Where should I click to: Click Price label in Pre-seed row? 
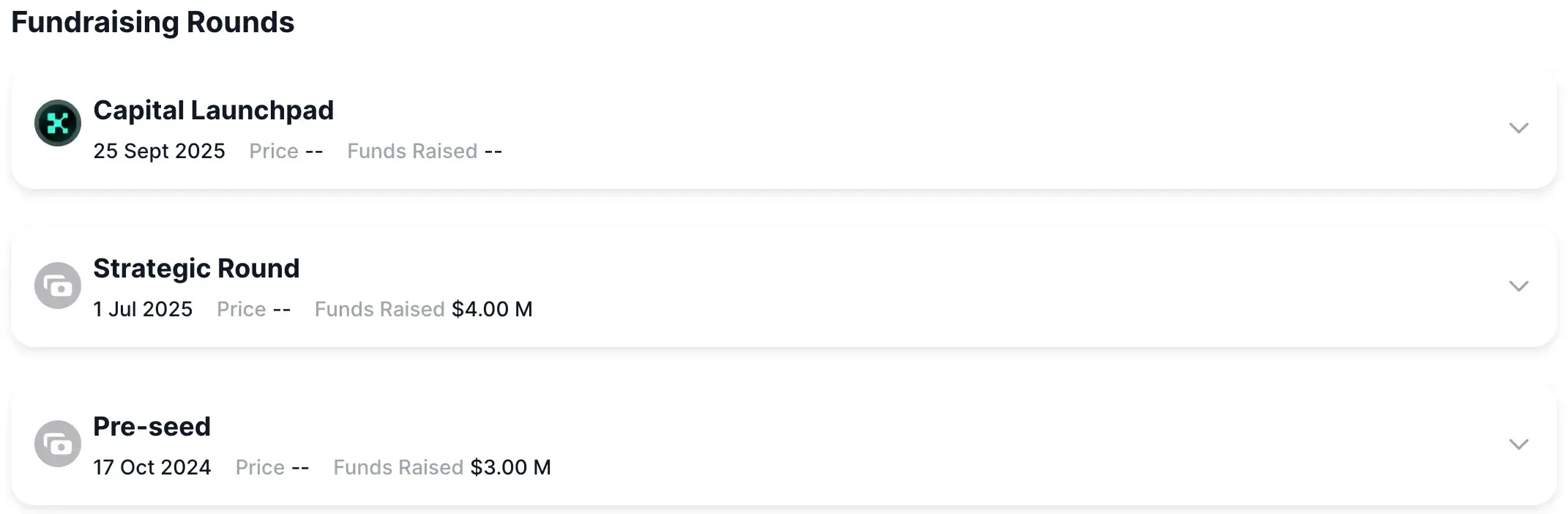260,467
